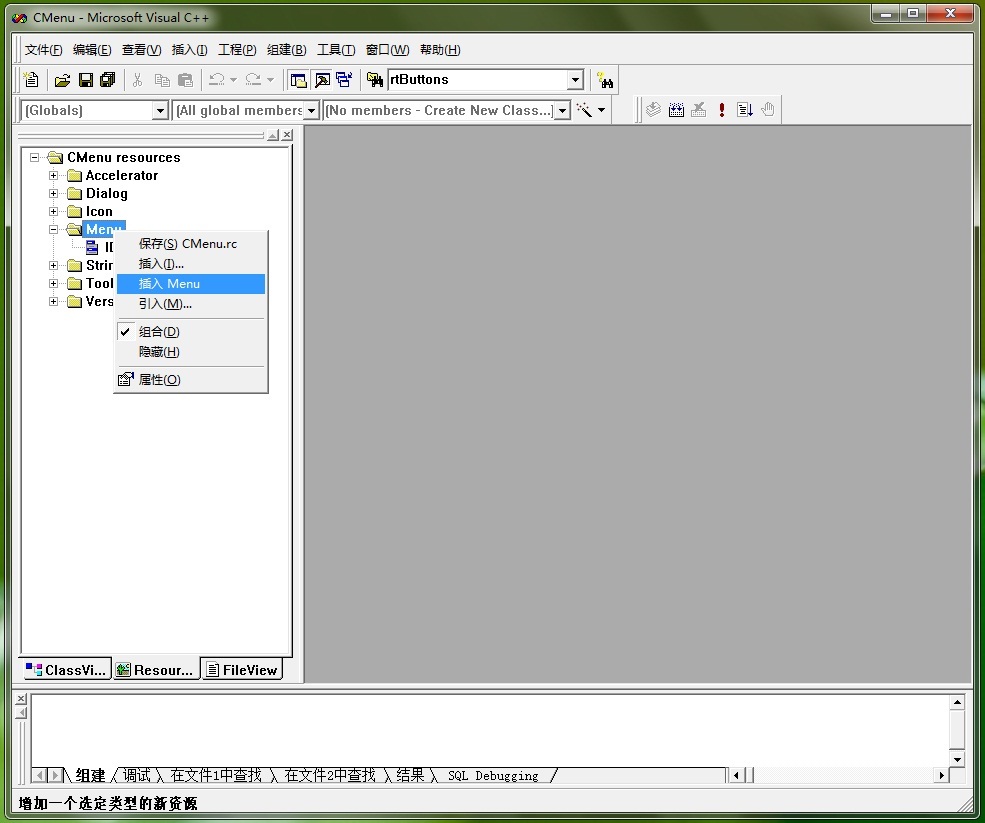Toggle the Output window toolbar button

tap(322, 80)
